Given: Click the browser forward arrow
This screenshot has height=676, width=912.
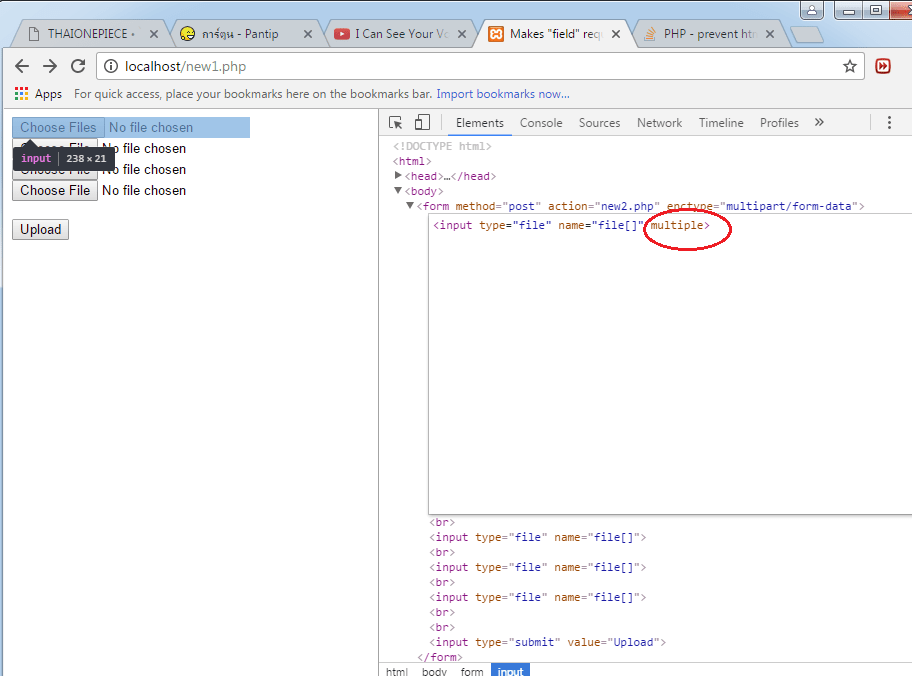Looking at the screenshot, I should coord(50,67).
